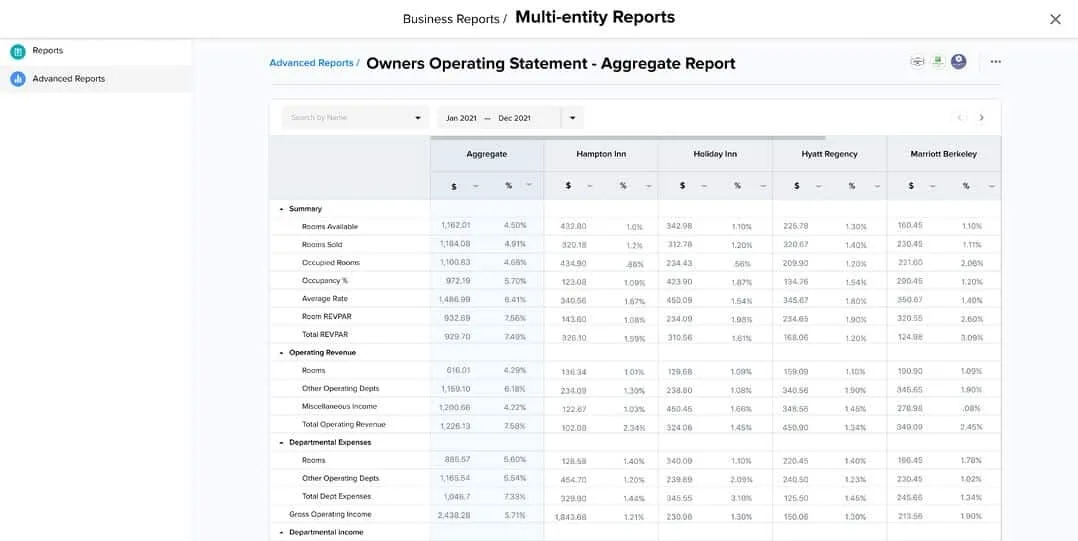Click Aggregate value 1,226.13
1078x541 pixels.
coord(454,426)
